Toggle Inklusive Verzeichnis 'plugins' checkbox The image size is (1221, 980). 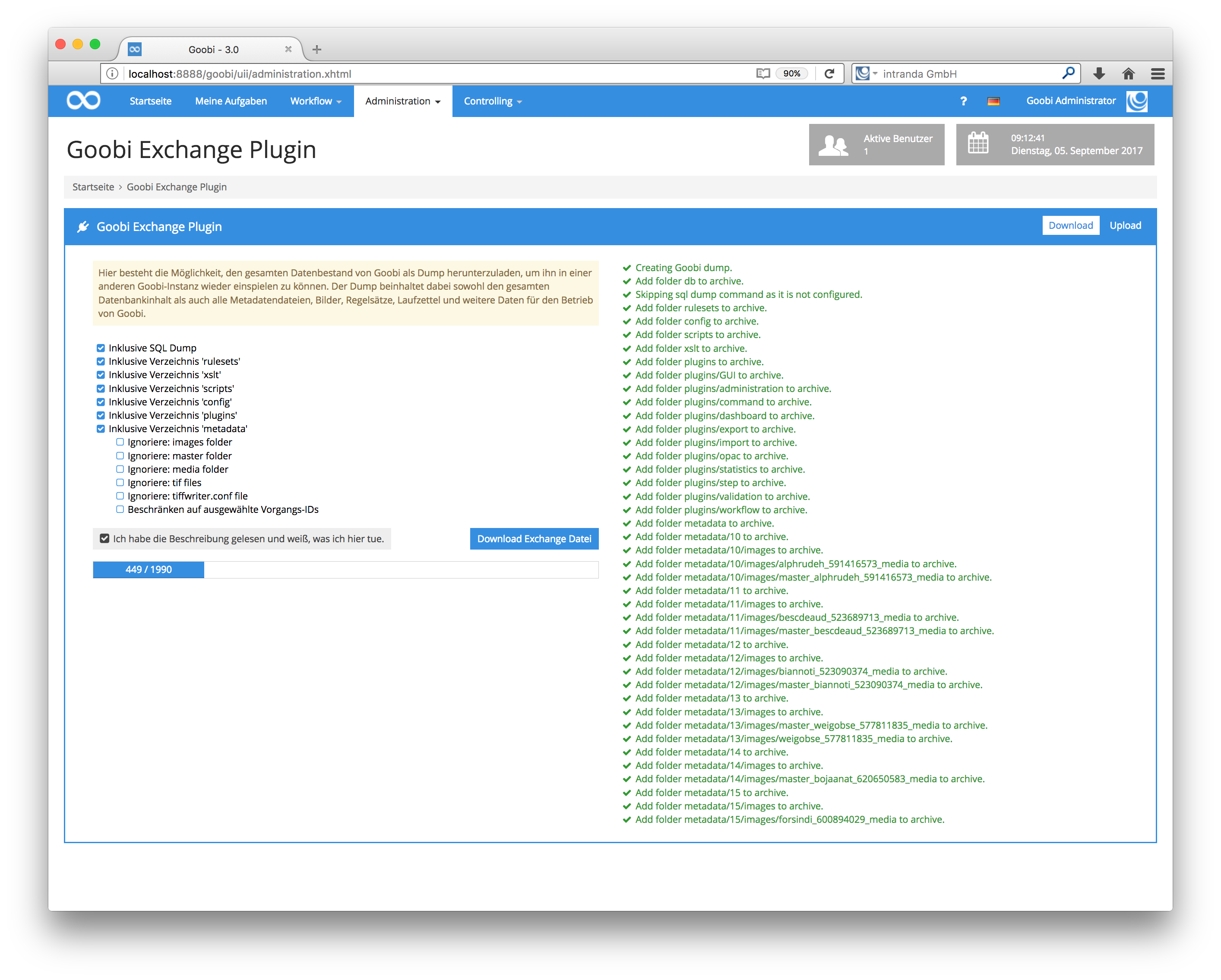[x=101, y=416]
